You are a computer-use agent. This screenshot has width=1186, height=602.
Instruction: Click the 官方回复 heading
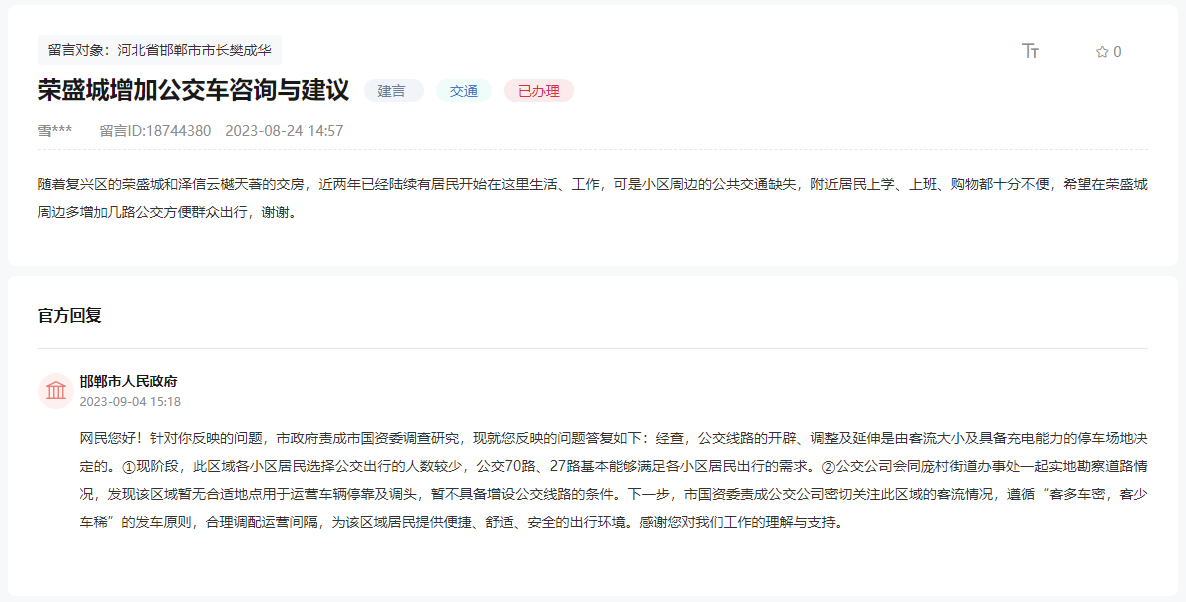(70, 315)
